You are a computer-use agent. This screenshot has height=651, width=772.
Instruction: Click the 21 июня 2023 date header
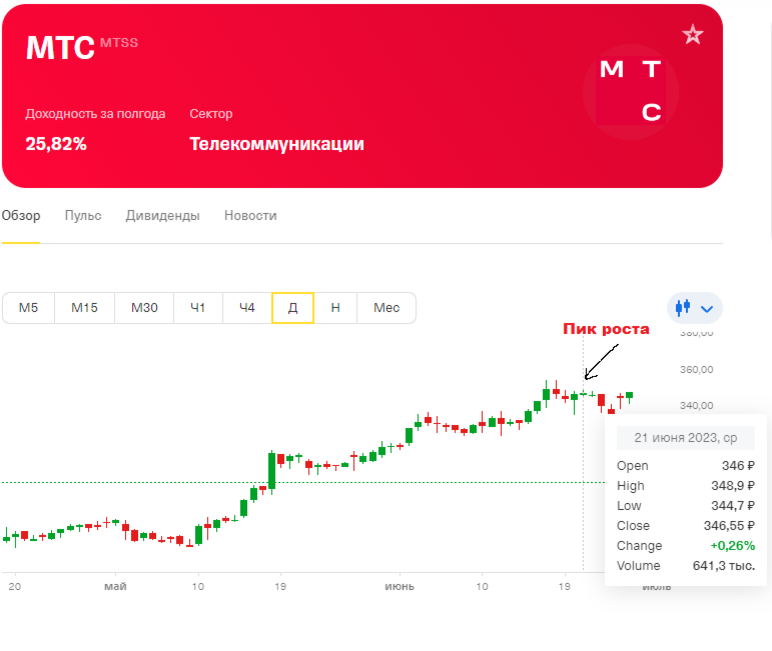tap(685, 438)
